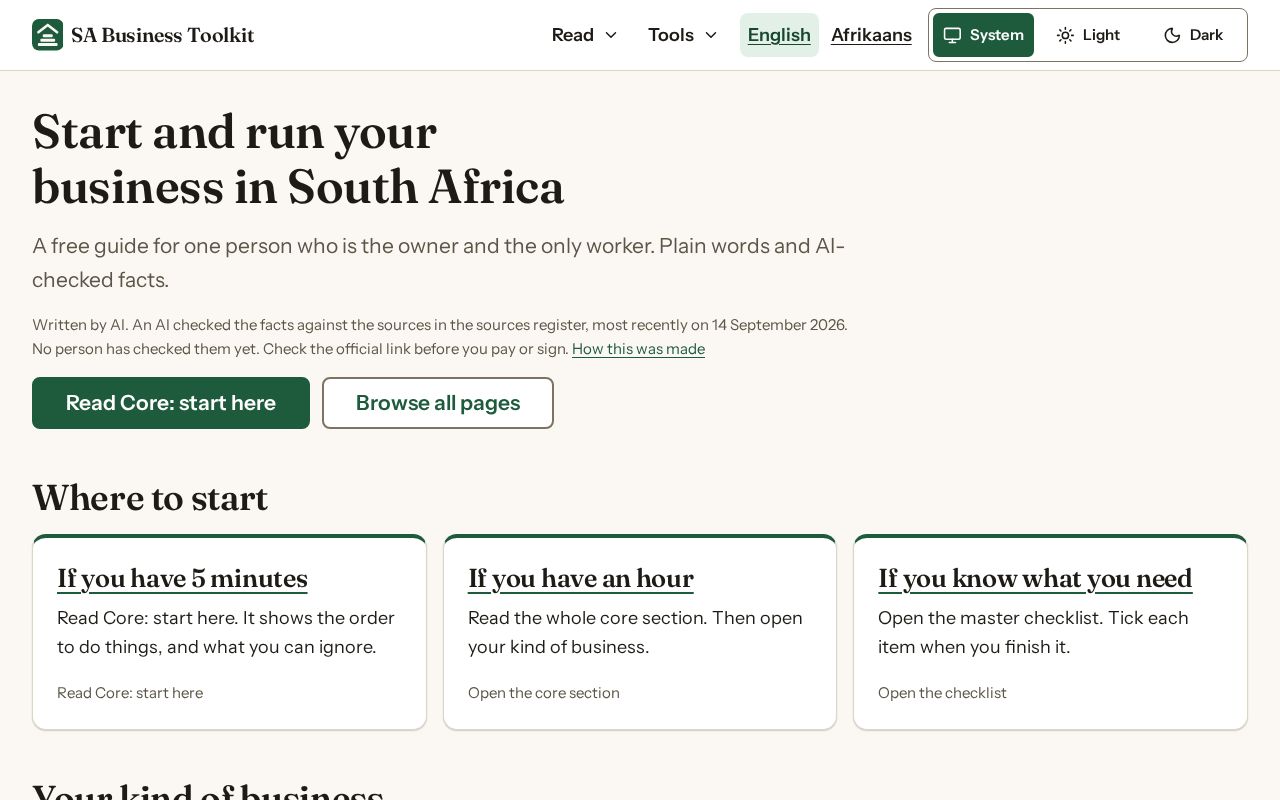Click the main heading 'Start and run your business'

coord(298,159)
